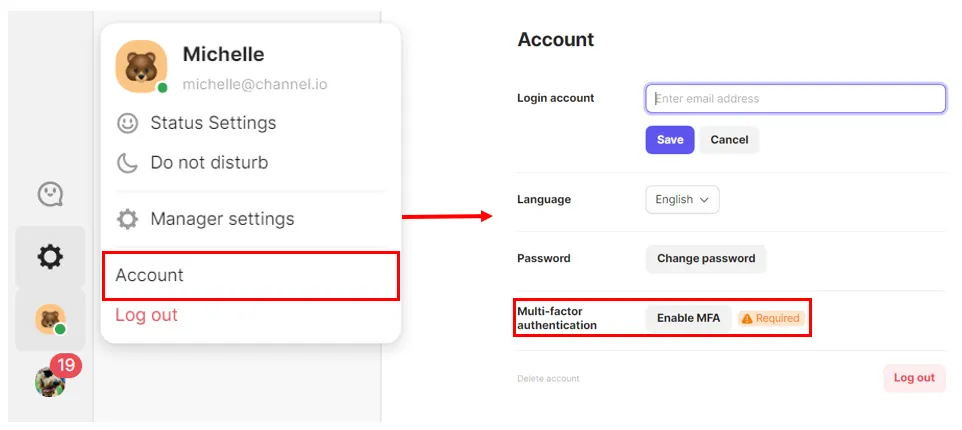Click the bear avatar in sidebar

pos(50,319)
